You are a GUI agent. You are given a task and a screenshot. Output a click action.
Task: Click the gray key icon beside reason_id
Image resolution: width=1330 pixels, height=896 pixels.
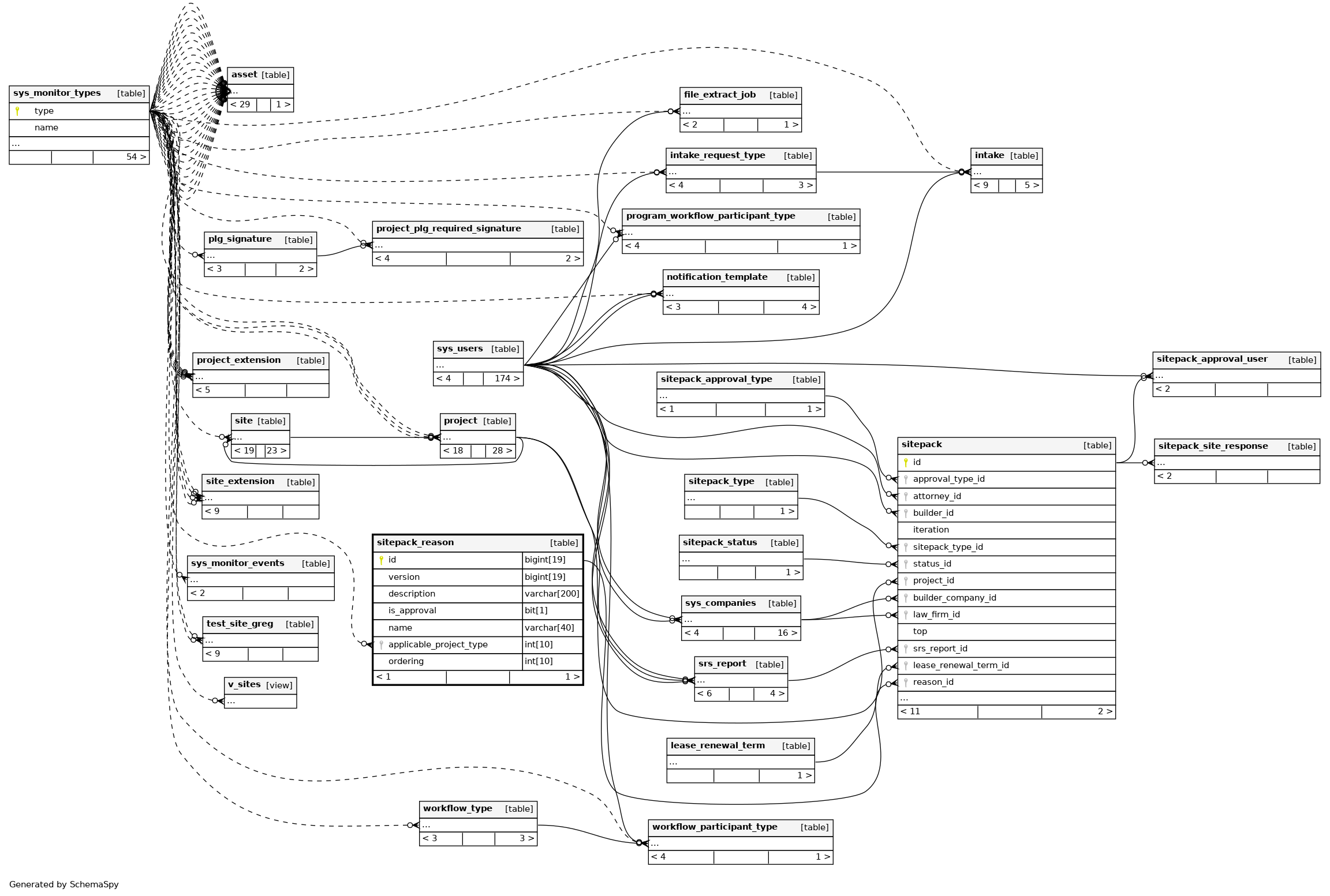click(x=906, y=683)
